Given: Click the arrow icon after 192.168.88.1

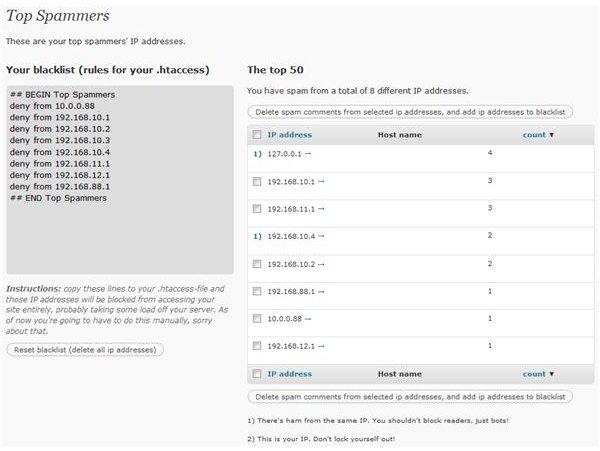Looking at the screenshot, I should [x=321, y=291].
